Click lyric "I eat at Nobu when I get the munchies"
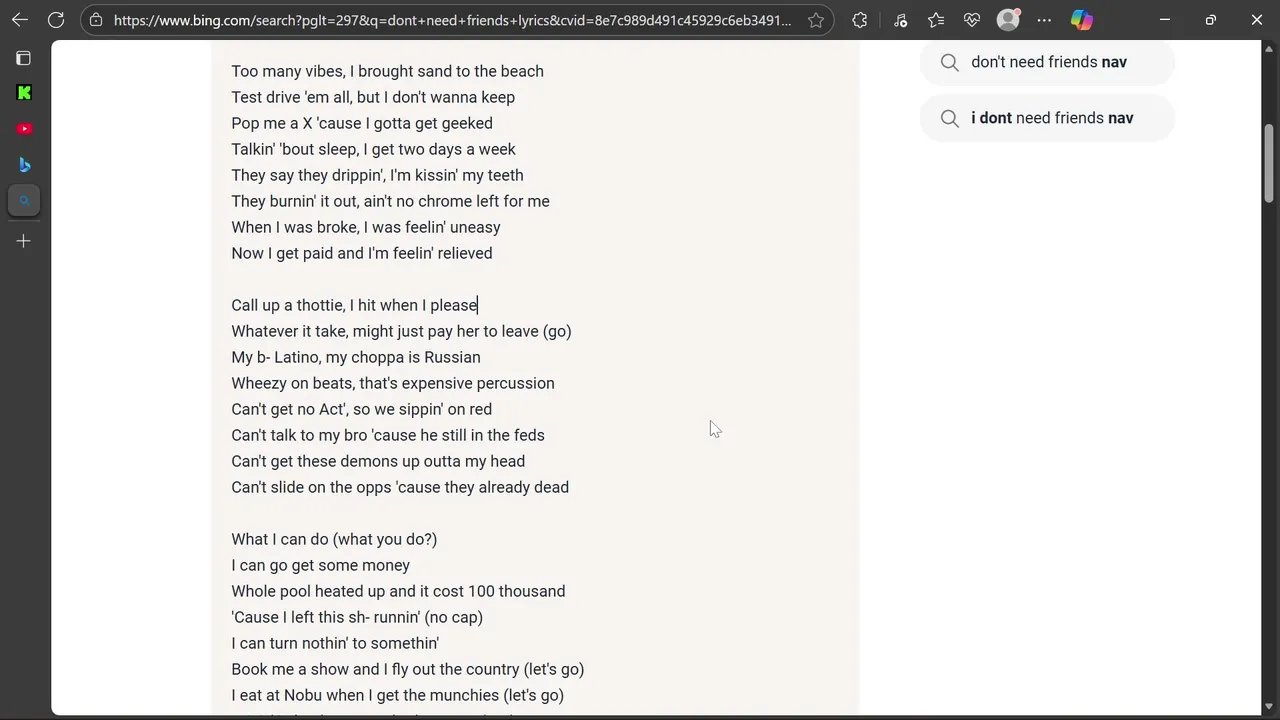1280x720 pixels. [365, 695]
